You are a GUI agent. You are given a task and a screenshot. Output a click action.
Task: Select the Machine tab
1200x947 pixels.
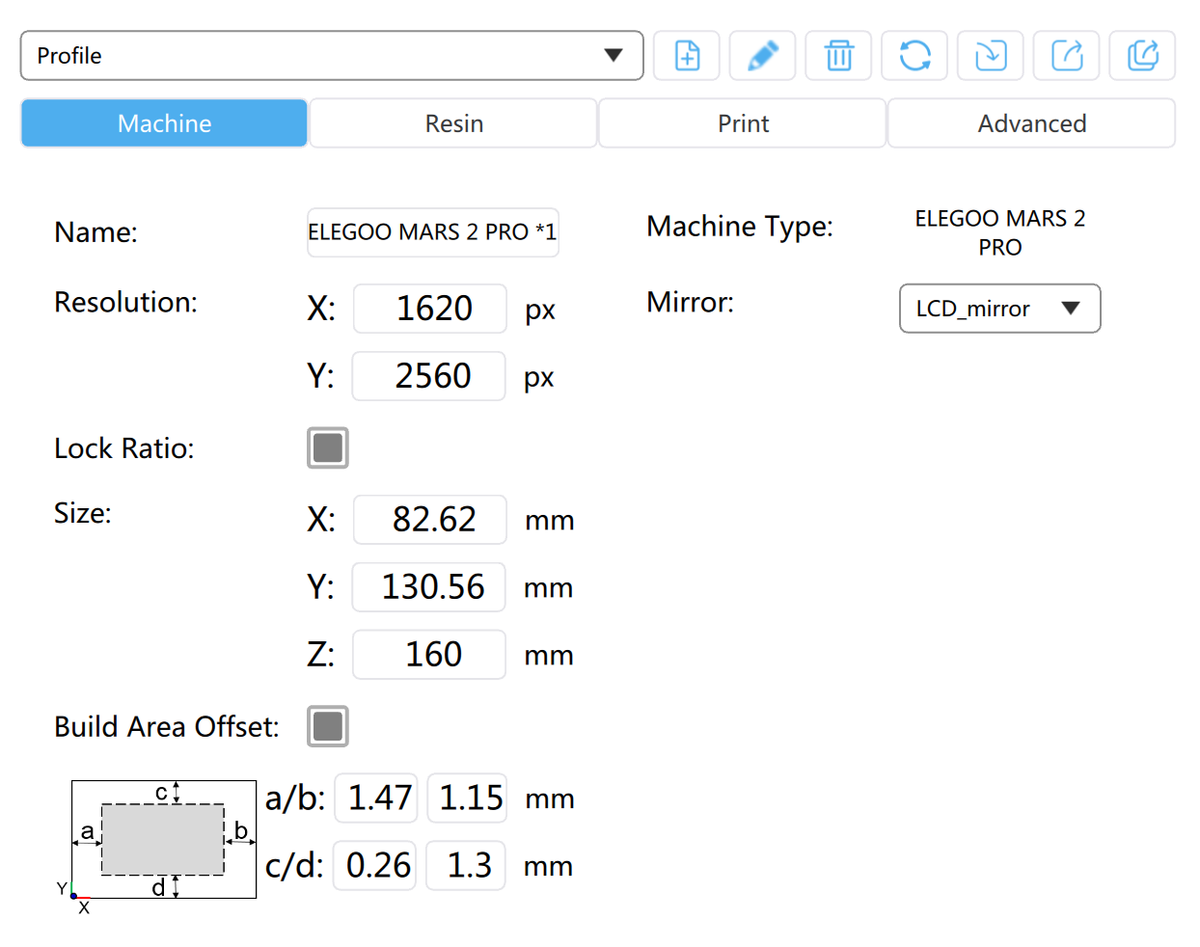[x=164, y=123]
